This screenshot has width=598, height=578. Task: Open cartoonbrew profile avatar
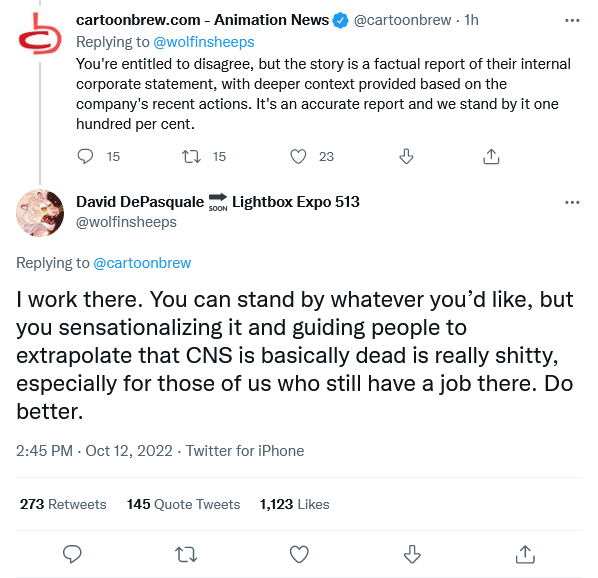click(x=40, y=34)
